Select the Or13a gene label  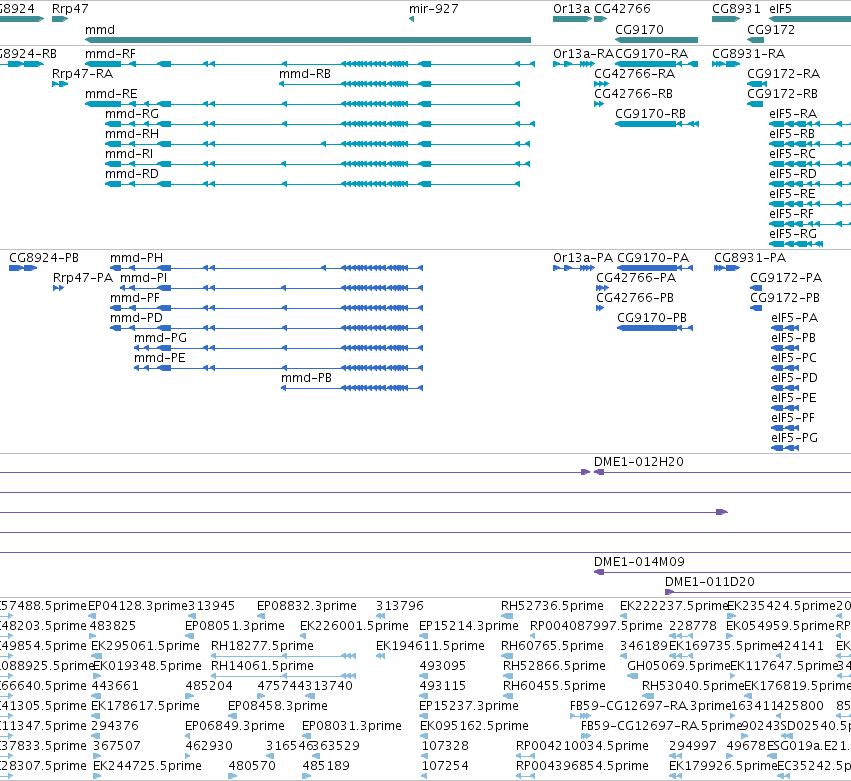[571, 9]
